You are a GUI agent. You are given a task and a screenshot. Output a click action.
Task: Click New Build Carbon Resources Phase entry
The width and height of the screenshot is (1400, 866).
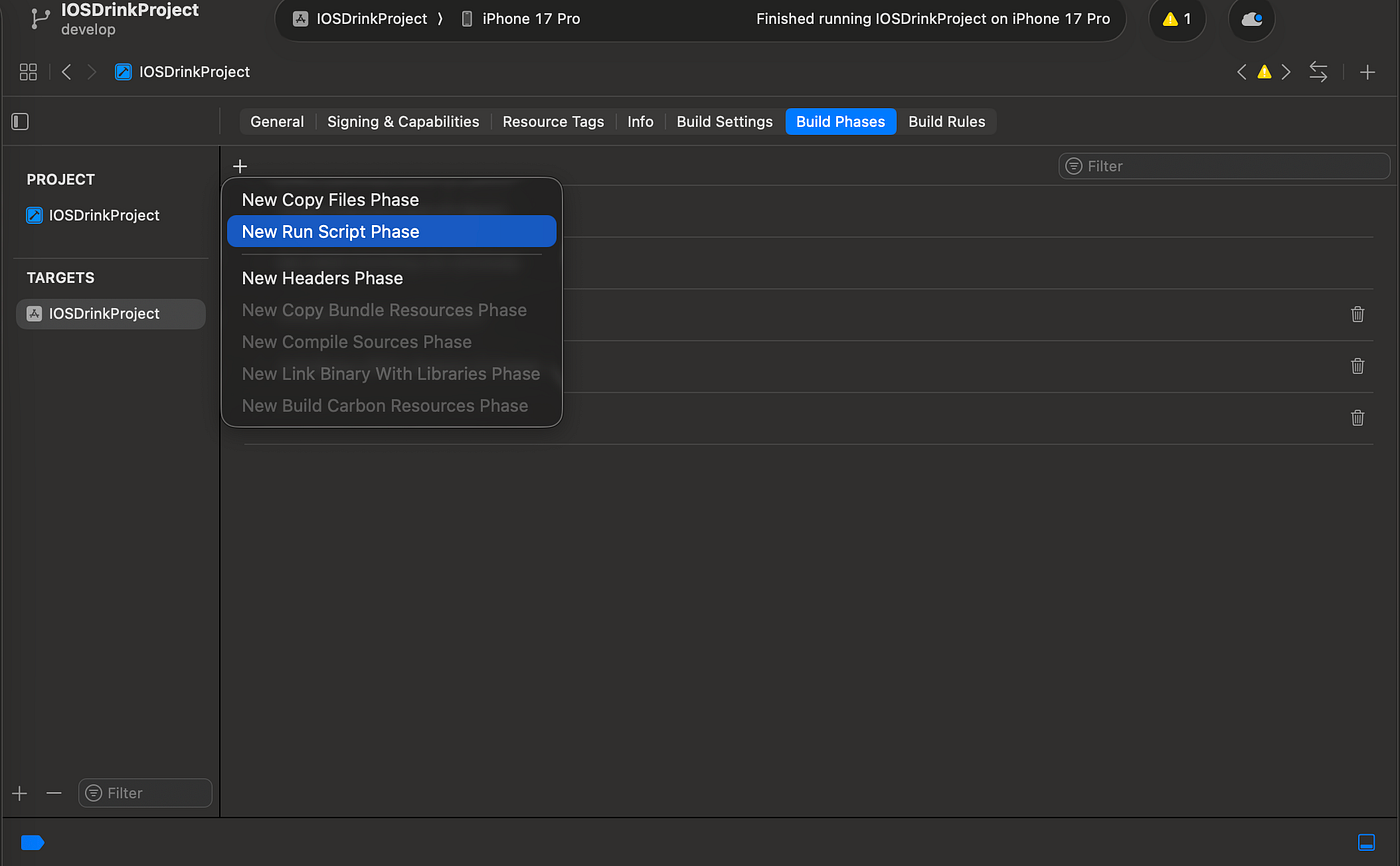tap(391, 406)
